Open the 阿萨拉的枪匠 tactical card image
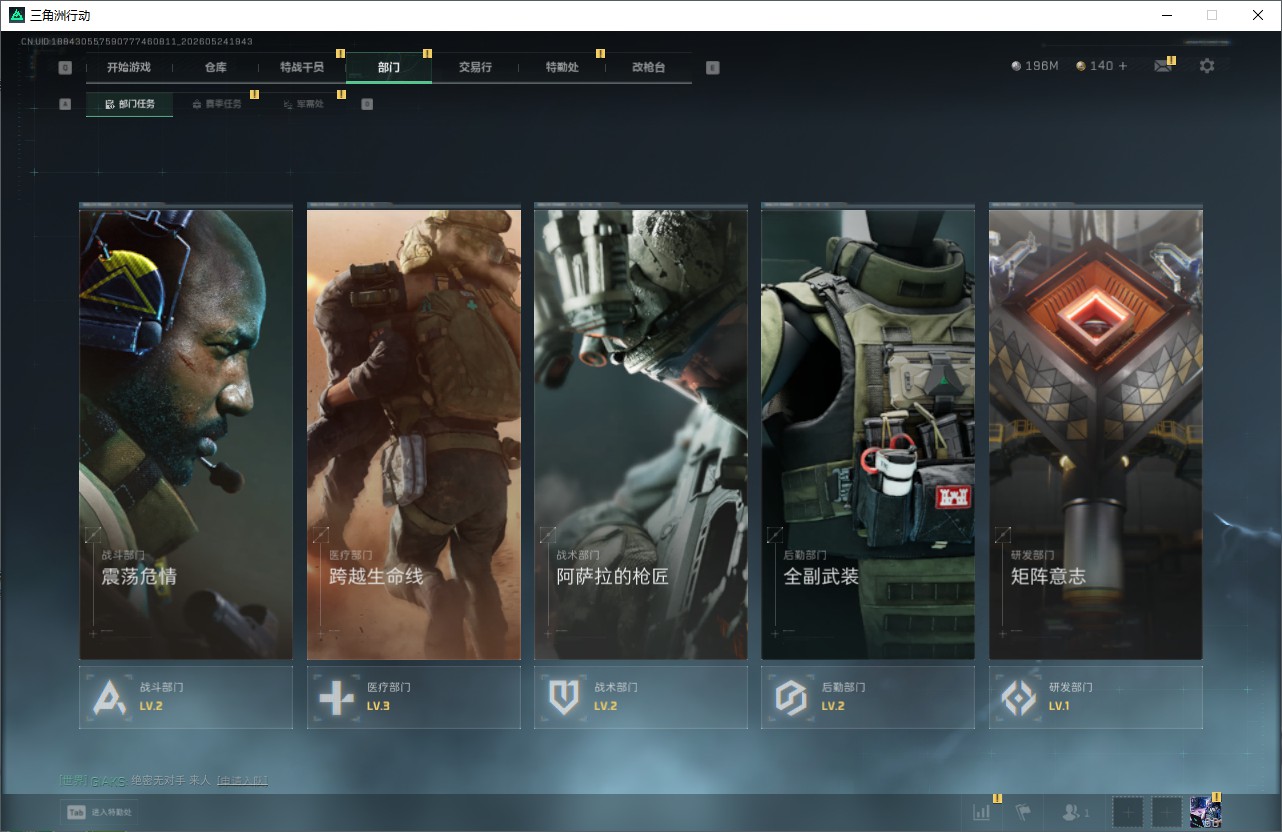The width and height of the screenshot is (1282, 832). click(641, 434)
